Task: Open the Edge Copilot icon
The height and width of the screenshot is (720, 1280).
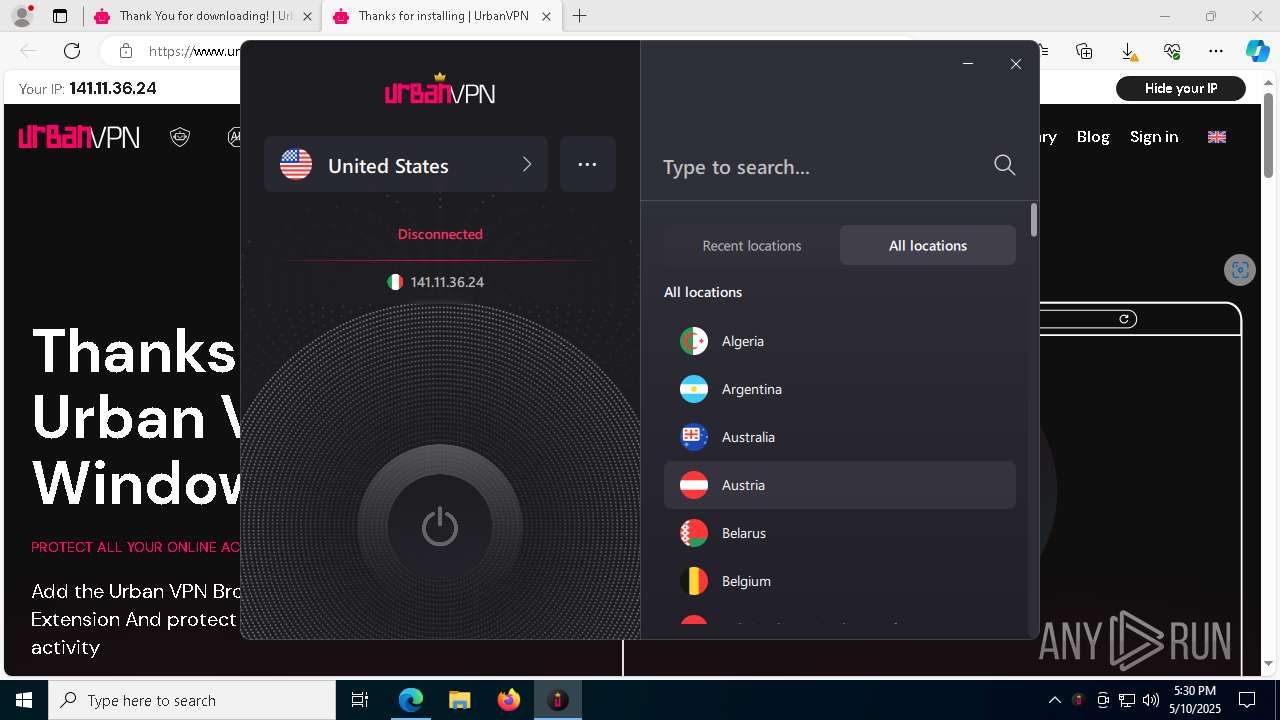Action: pyautogui.click(x=1257, y=51)
